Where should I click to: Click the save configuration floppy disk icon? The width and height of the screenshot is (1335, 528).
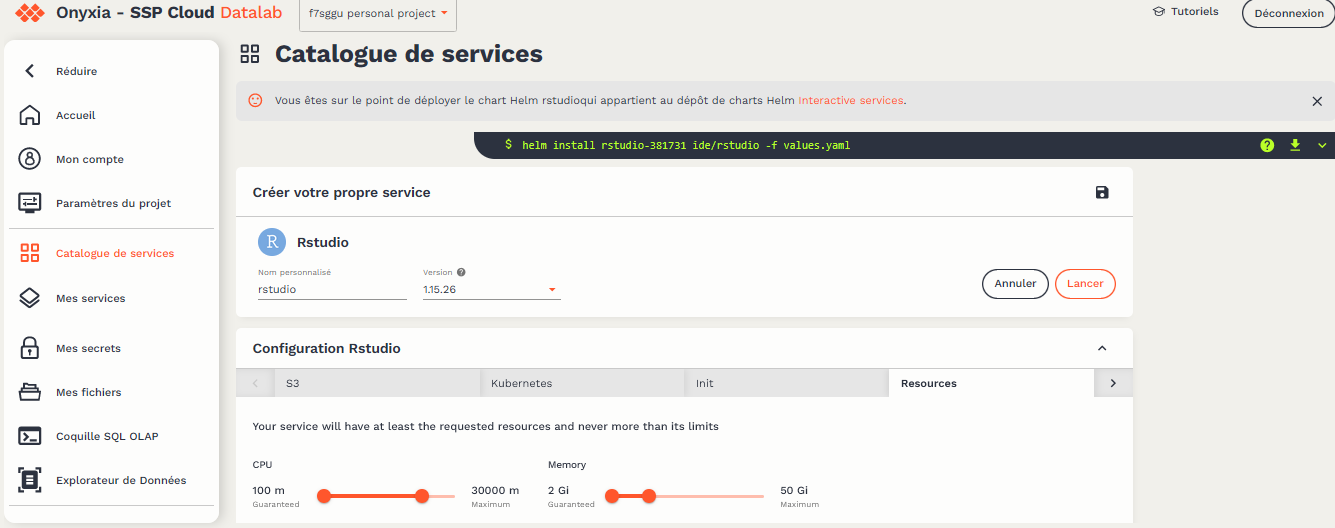point(1102,192)
